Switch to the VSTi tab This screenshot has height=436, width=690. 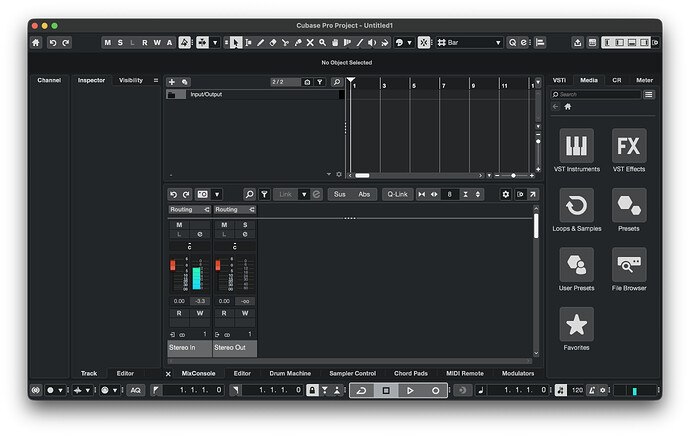pyautogui.click(x=559, y=80)
